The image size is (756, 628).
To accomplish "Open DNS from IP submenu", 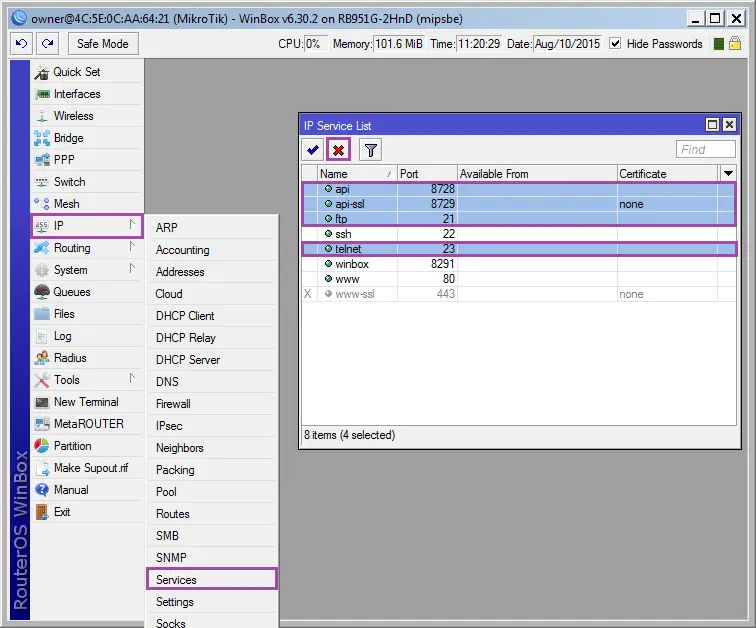I will coord(212,382).
